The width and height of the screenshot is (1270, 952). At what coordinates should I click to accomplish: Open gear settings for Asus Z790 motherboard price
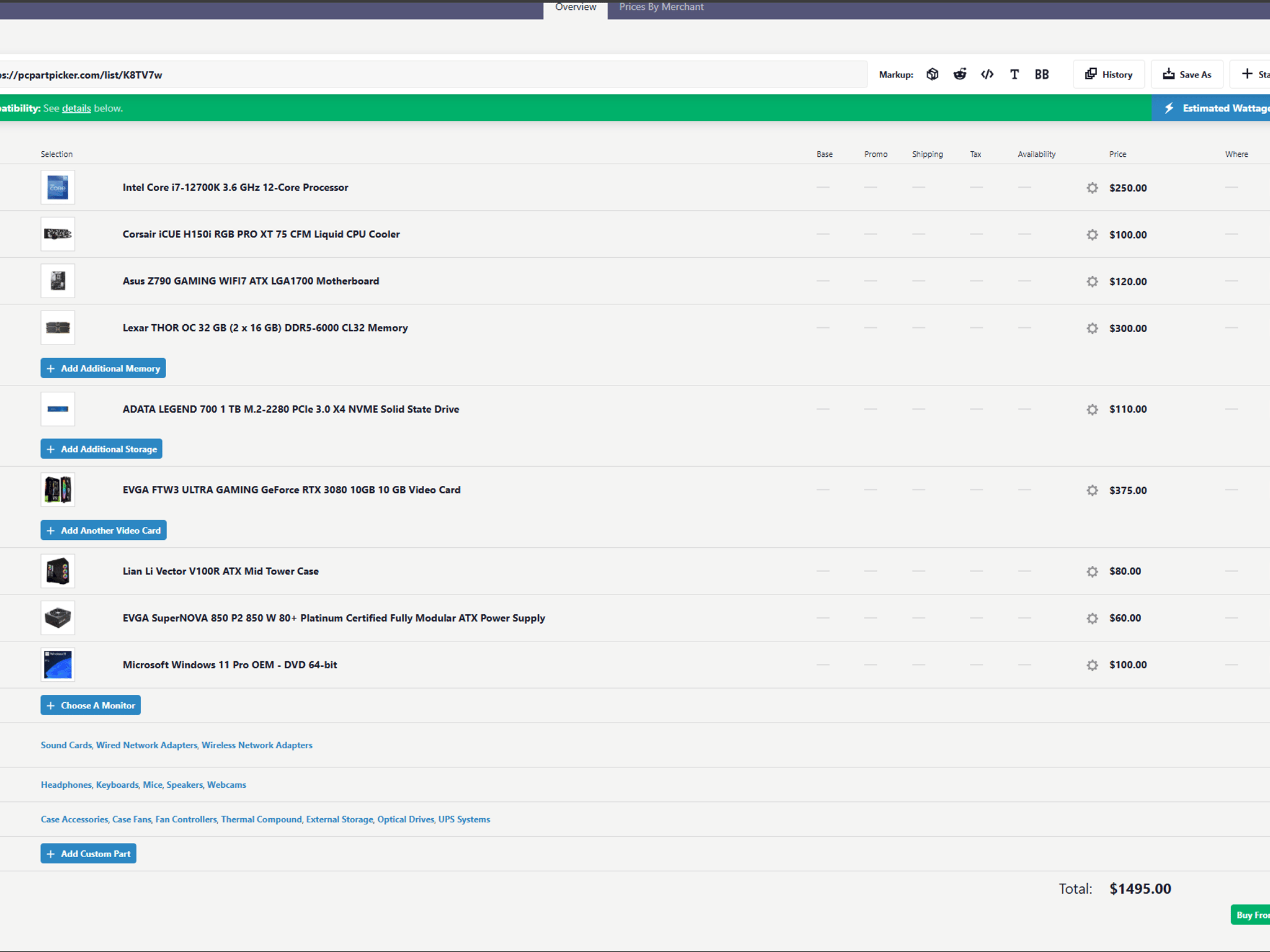coord(1092,281)
